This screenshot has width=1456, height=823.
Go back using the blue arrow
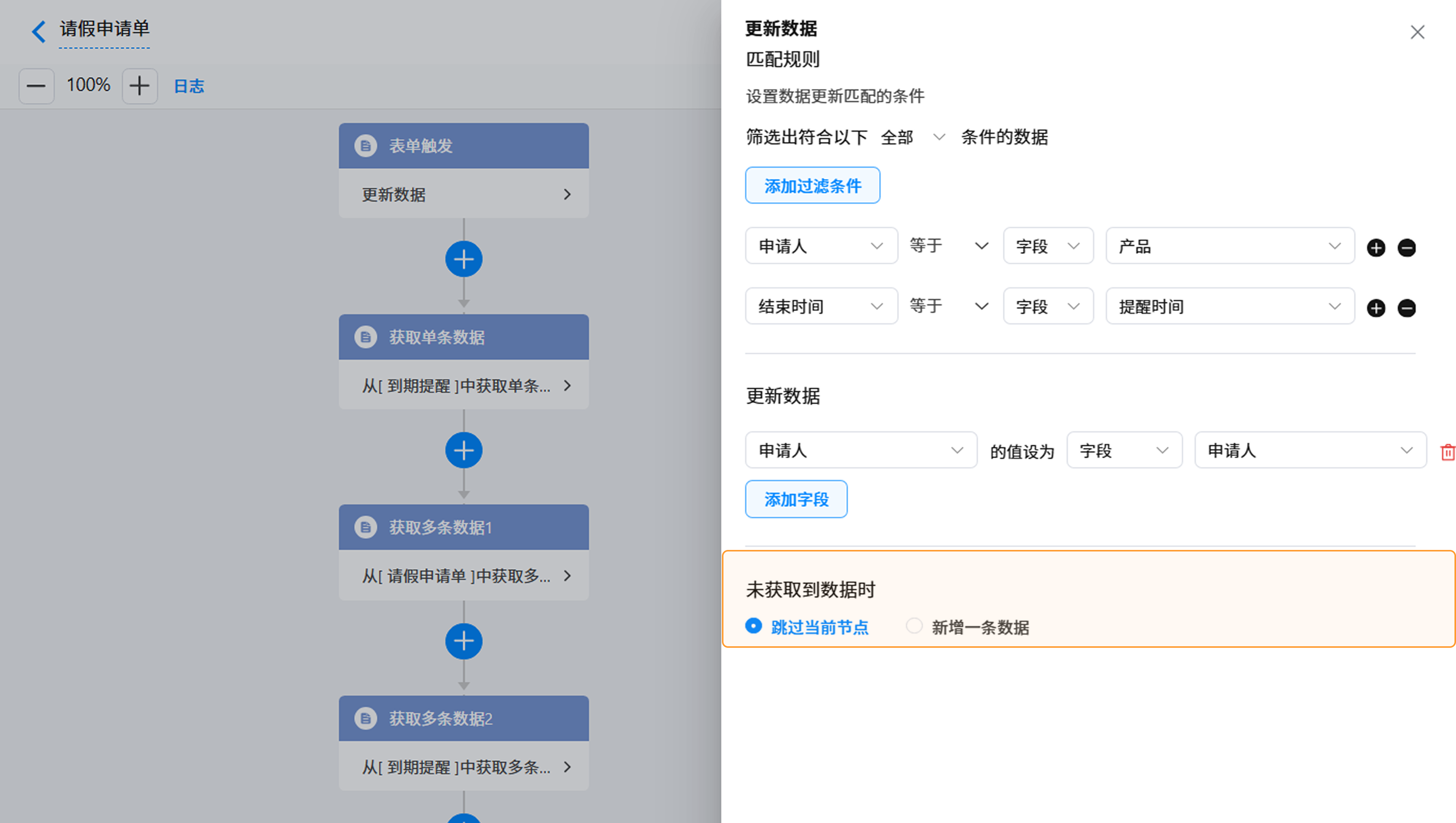[x=38, y=31]
